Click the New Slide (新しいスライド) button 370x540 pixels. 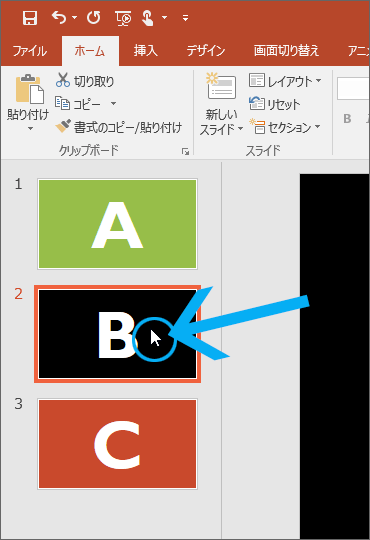[x=222, y=103]
